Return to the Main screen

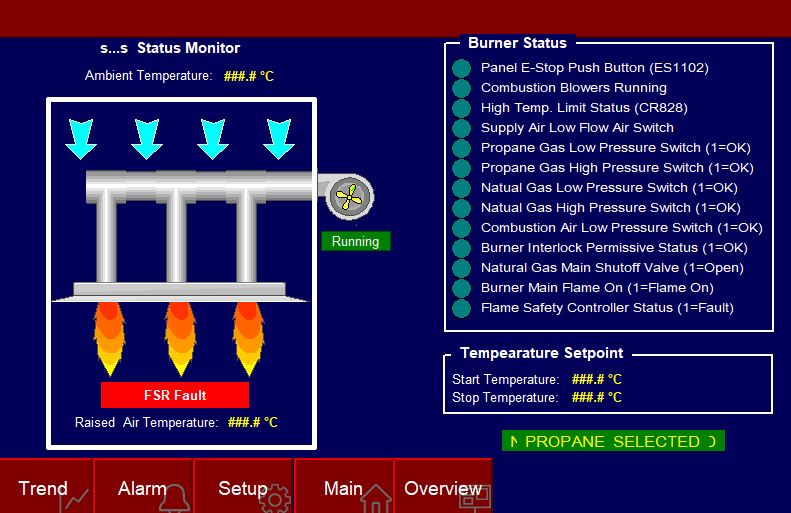pyautogui.click(x=344, y=487)
